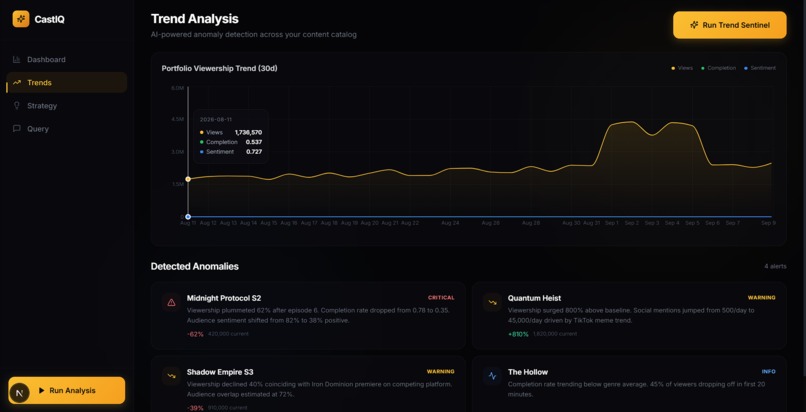806x412 pixels.
Task: Click the CastIQ logo icon
Action: pos(21,20)
